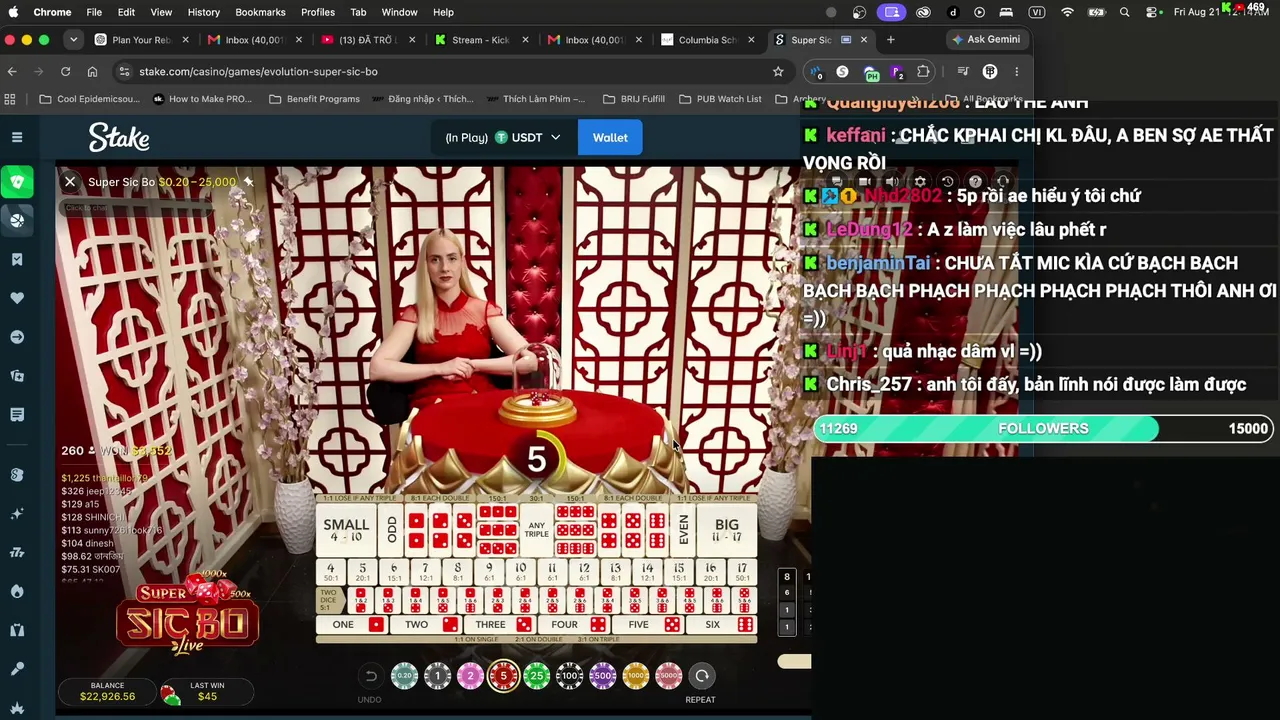Open the Profiles menu in menu bar
1280x720 pixels.
coord(318,12)
